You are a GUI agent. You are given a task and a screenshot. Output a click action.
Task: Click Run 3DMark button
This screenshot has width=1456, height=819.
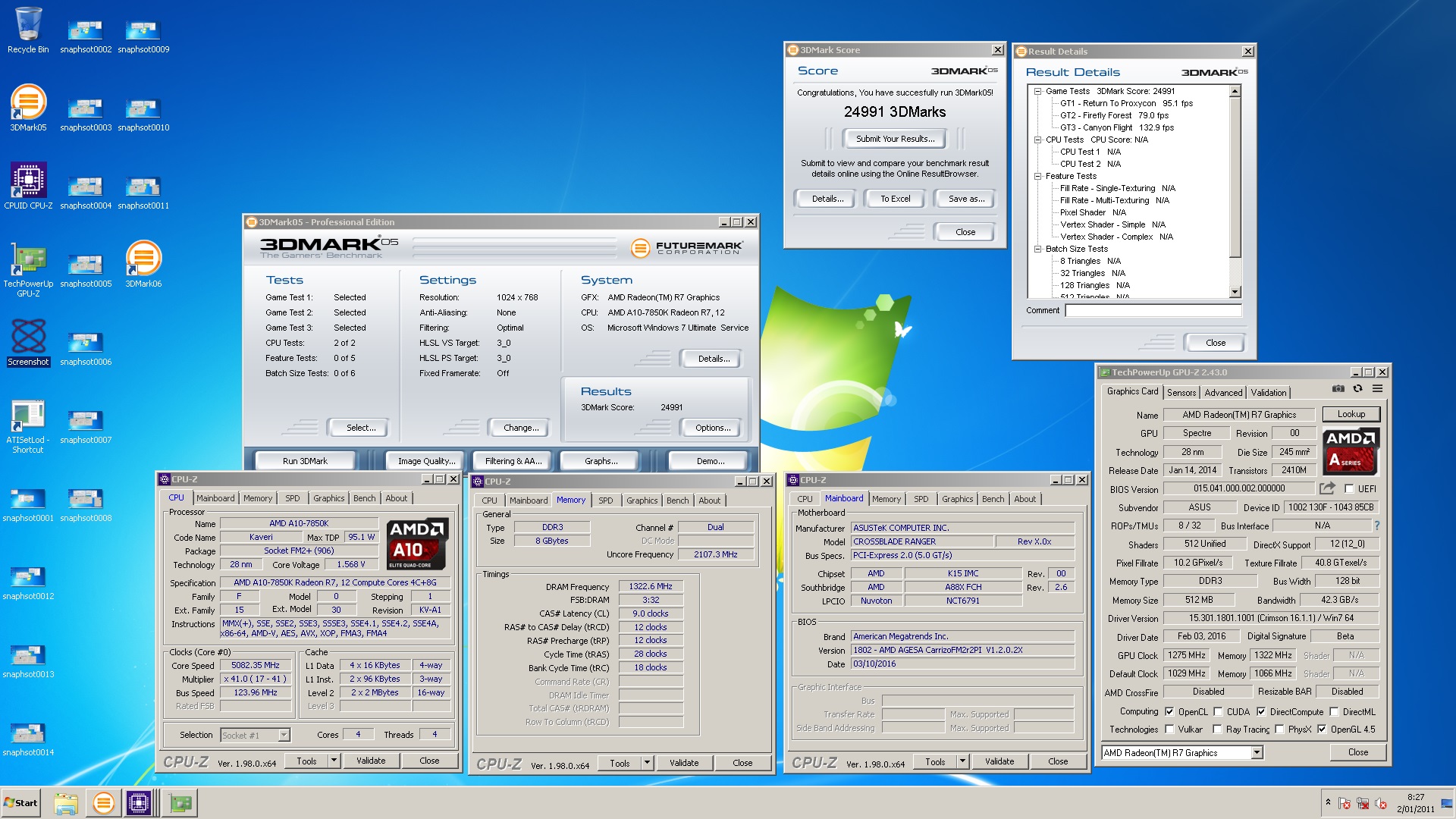[x=305, y=461]
